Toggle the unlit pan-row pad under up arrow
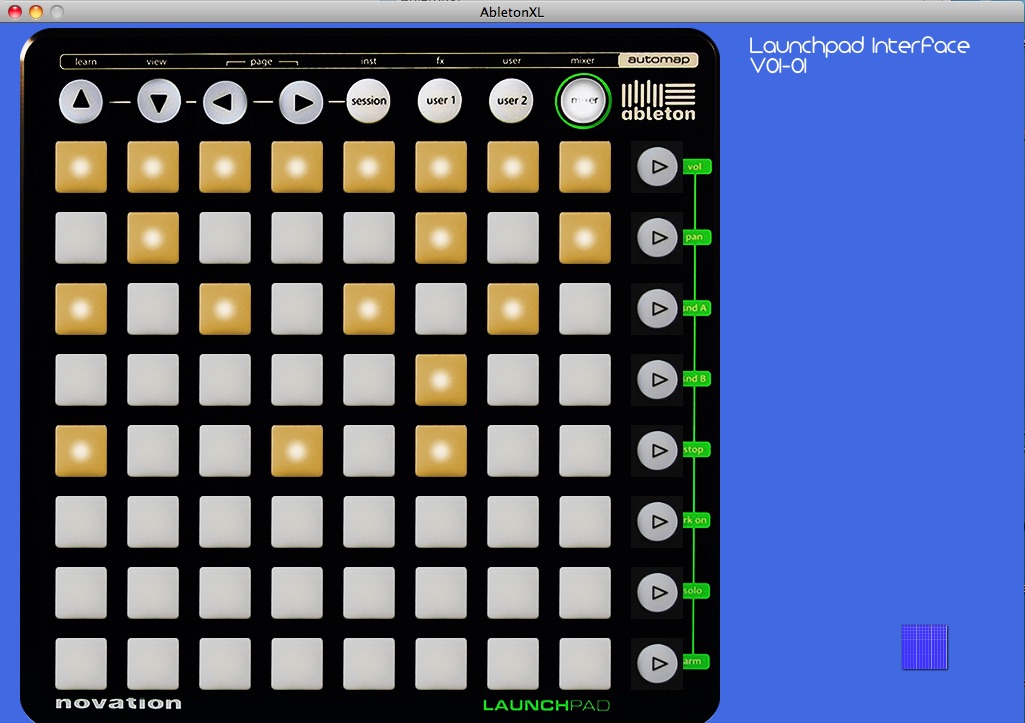Image resolution: width=1025 pixels, height=723 pixels. pyautogui.click(x=81, y=238)
